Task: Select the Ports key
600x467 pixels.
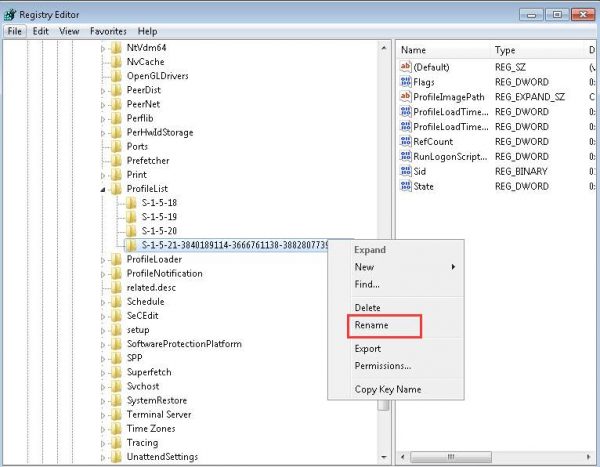Action: point(137,146)
